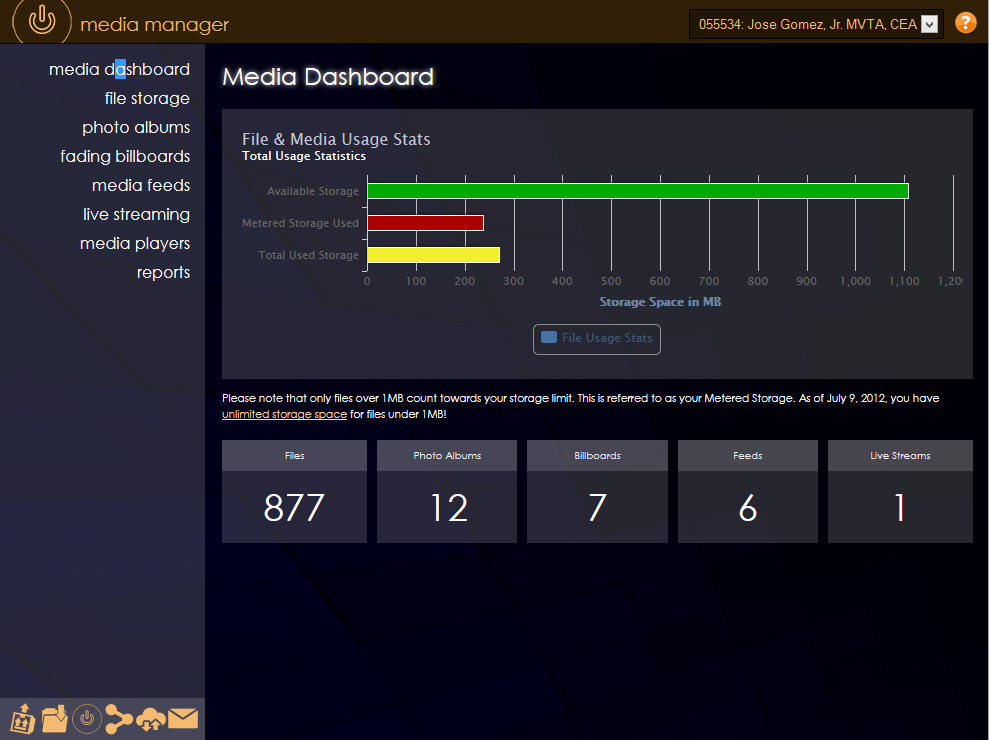Viewport: 990px width, 740px height.
Task: Go to media feeds
Action: 141,185
